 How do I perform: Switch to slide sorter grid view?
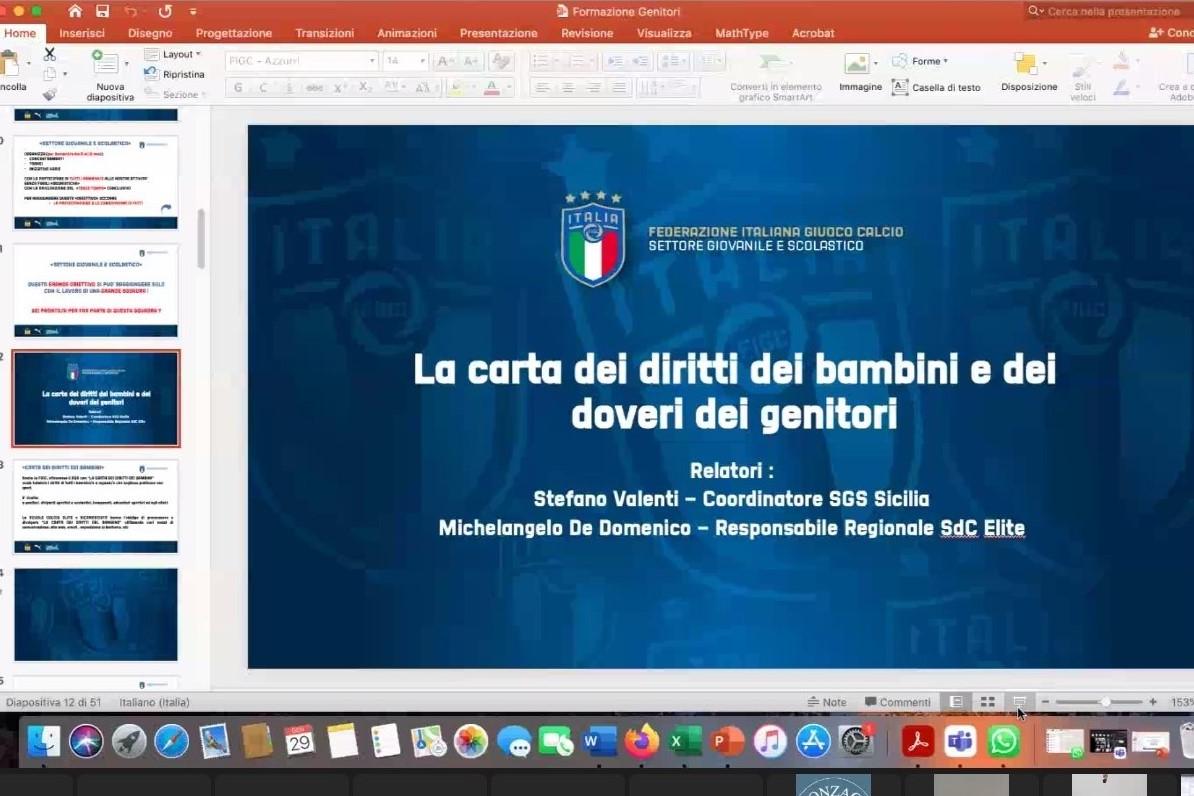[x=987, y=702]
